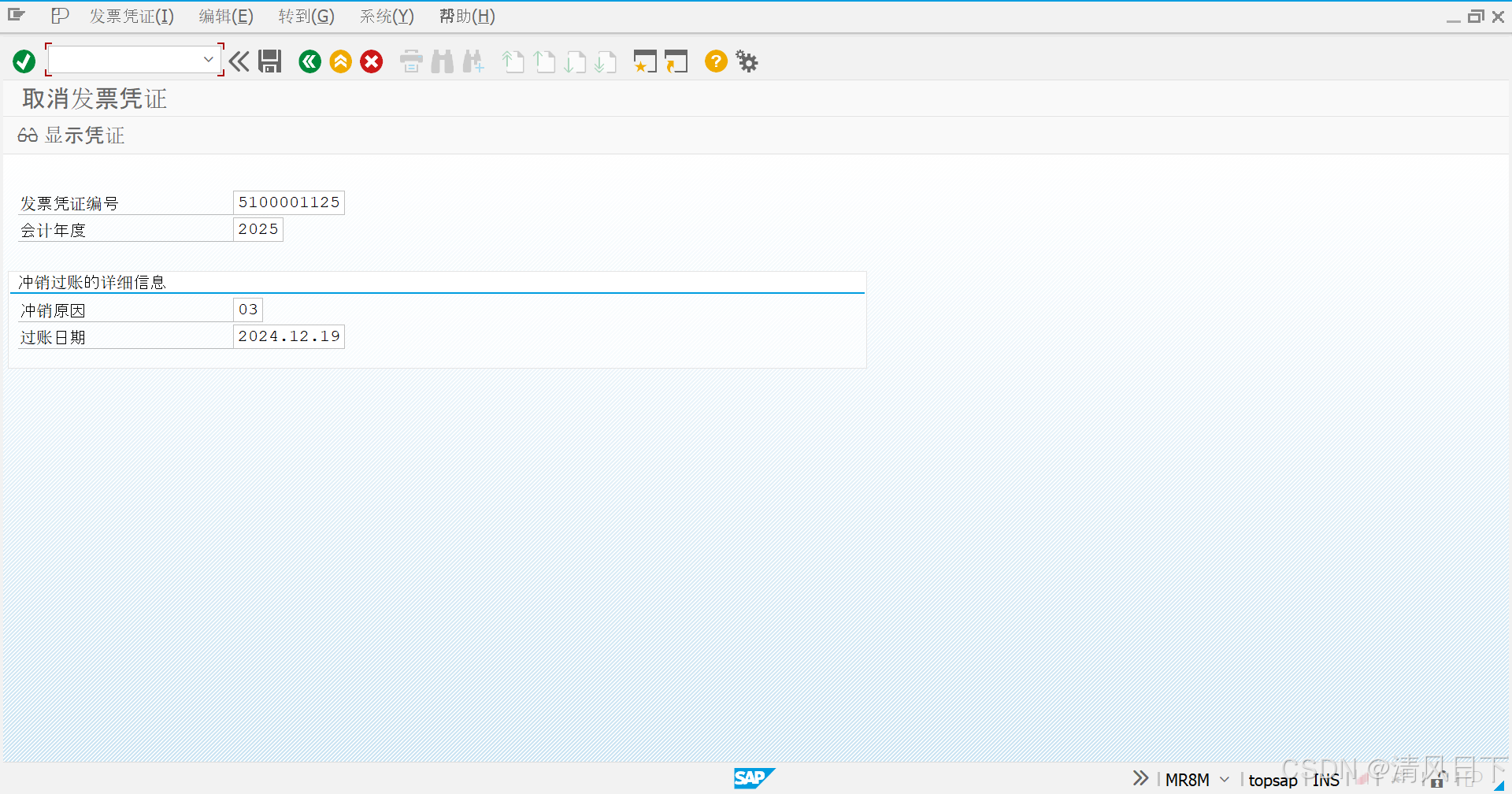Click inside the 冲销原因 input field
This screenshot has width=1512, height=794.
(247, 309)
